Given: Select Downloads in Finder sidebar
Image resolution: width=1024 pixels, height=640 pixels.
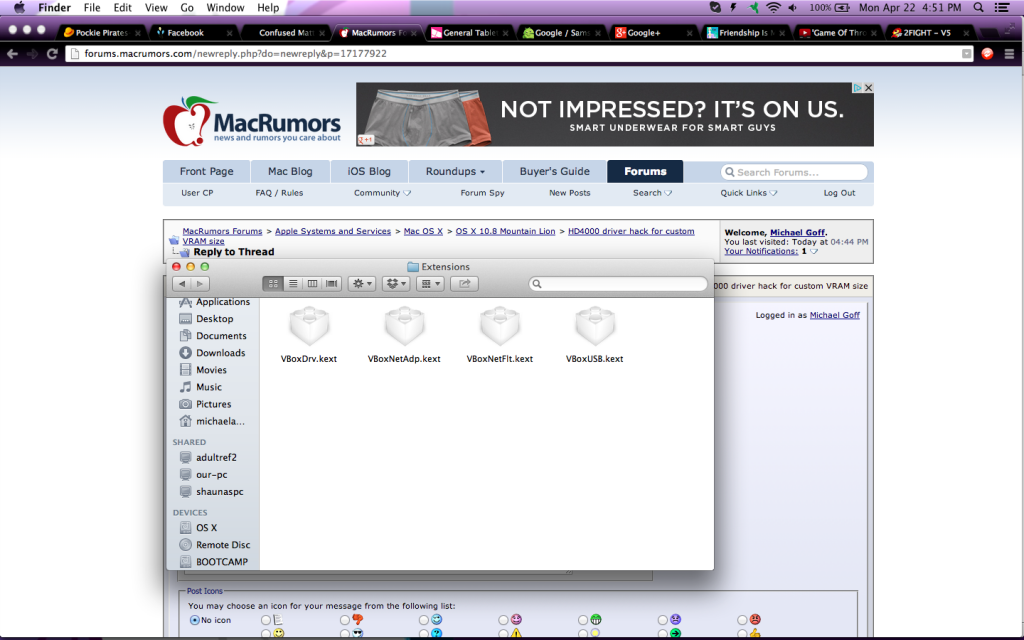Looking at the screenshot, I should coord(213,353).
